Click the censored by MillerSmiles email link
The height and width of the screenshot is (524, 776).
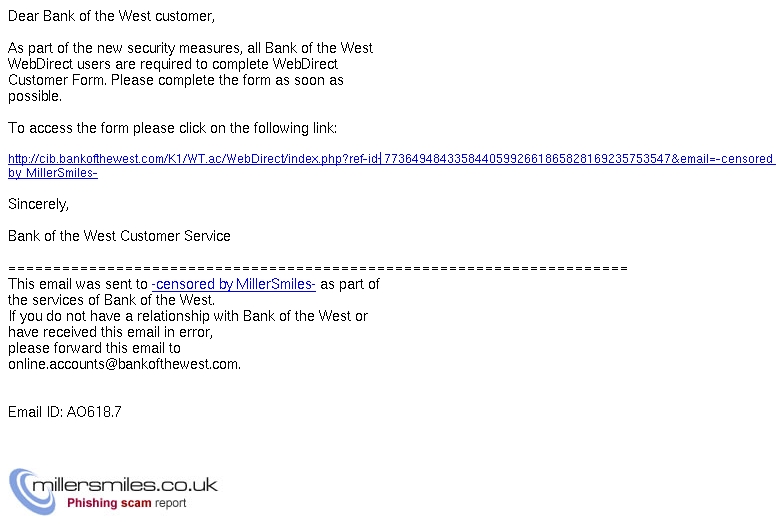234,284
